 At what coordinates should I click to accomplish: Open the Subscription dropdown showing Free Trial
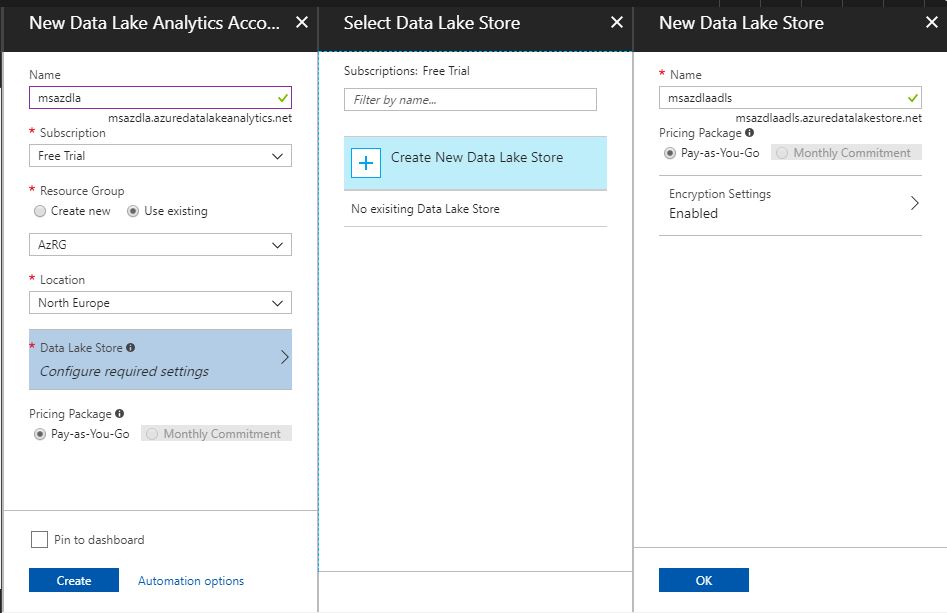[x=160, y=155]
